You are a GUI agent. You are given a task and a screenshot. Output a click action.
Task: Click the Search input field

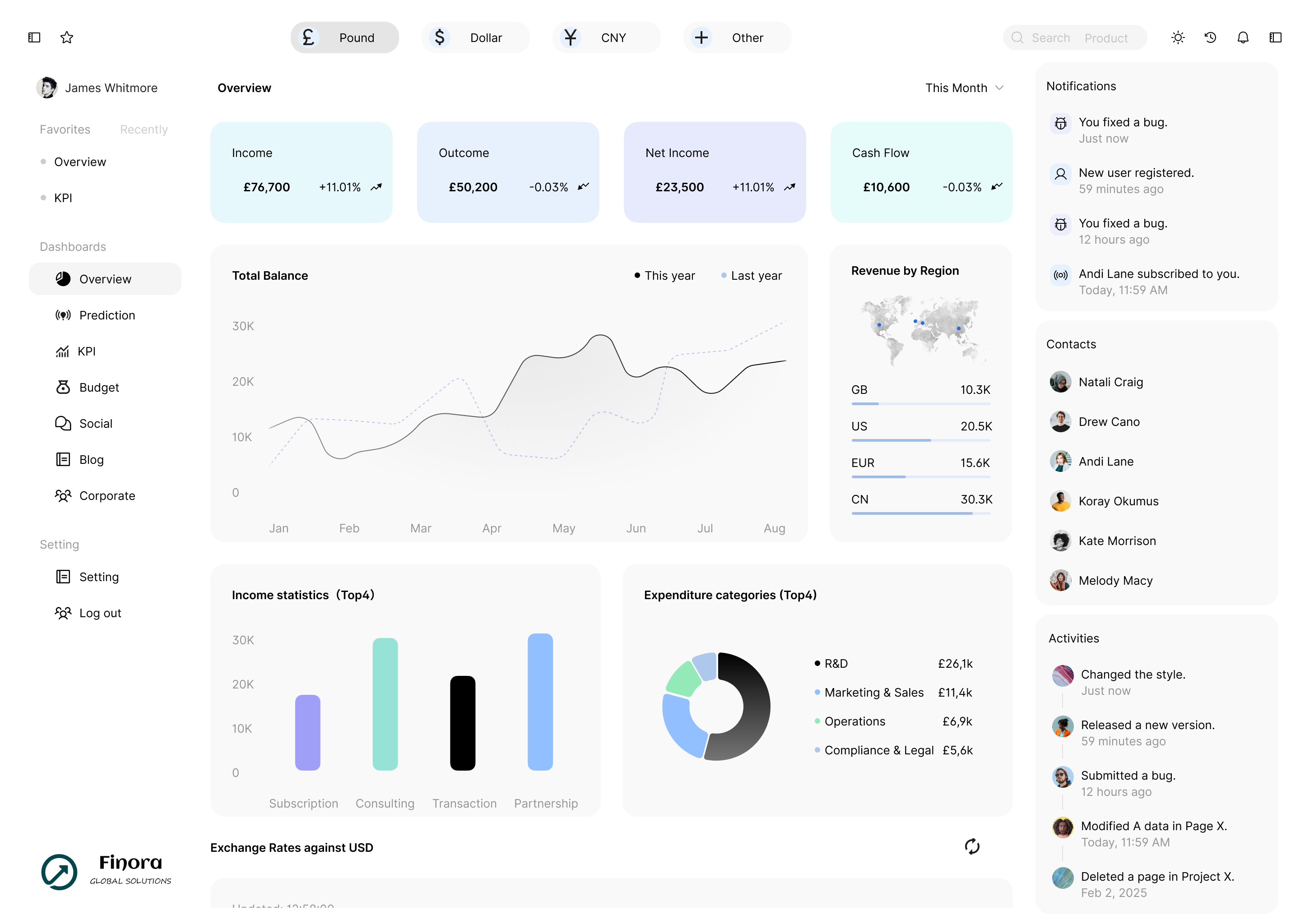click(1075, 37)
